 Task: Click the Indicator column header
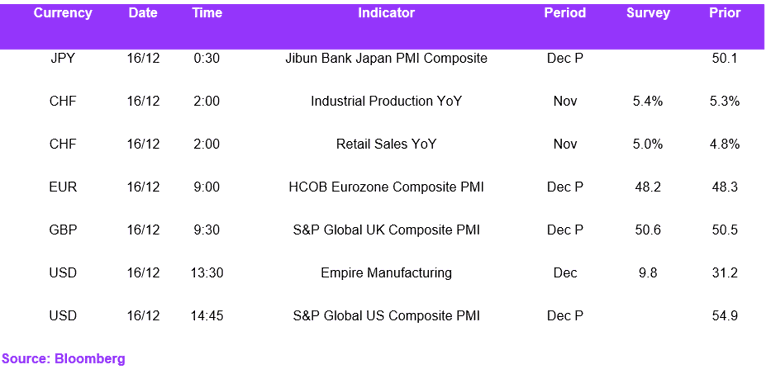click(x=386, y=13)
